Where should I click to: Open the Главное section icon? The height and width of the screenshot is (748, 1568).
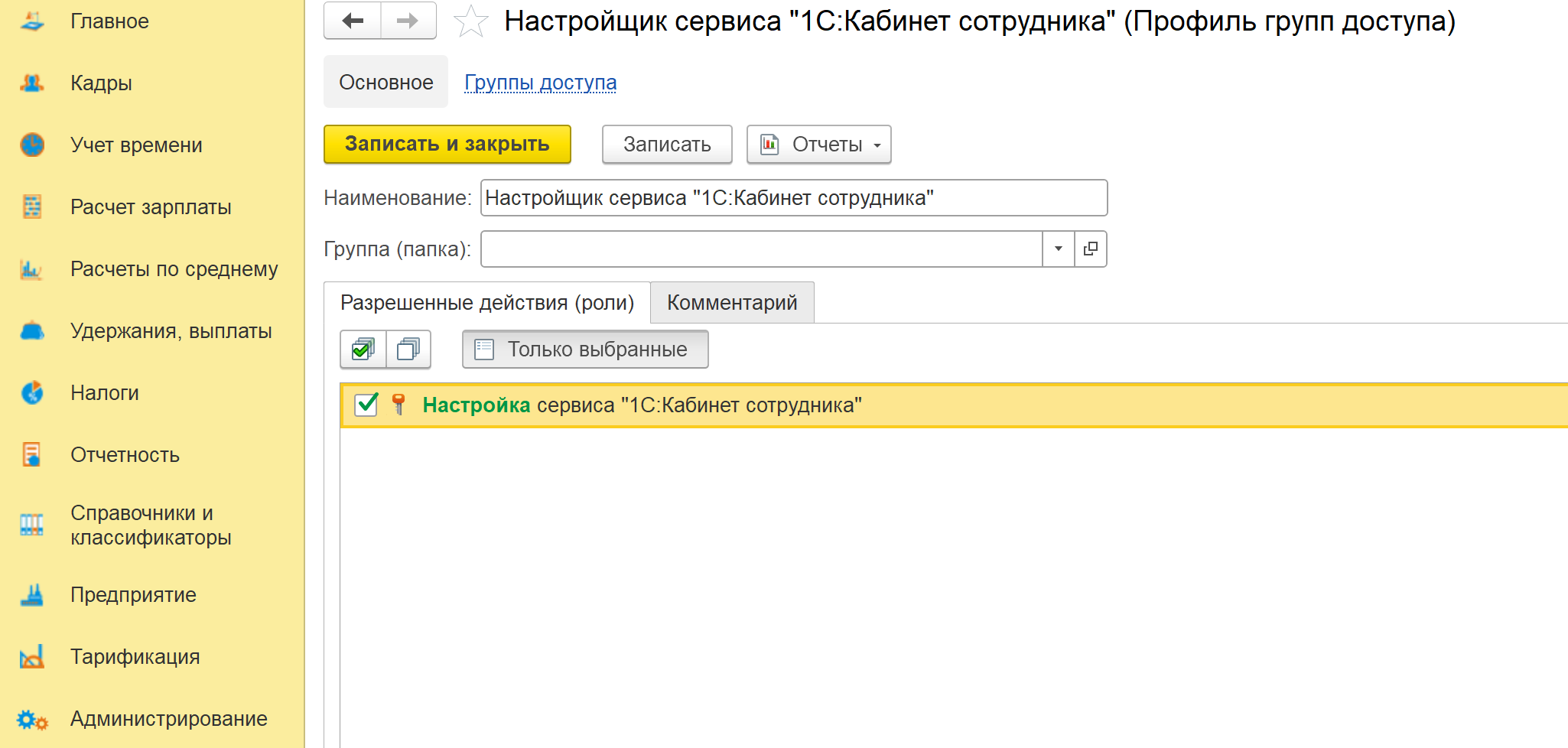[x=32, y=21]
